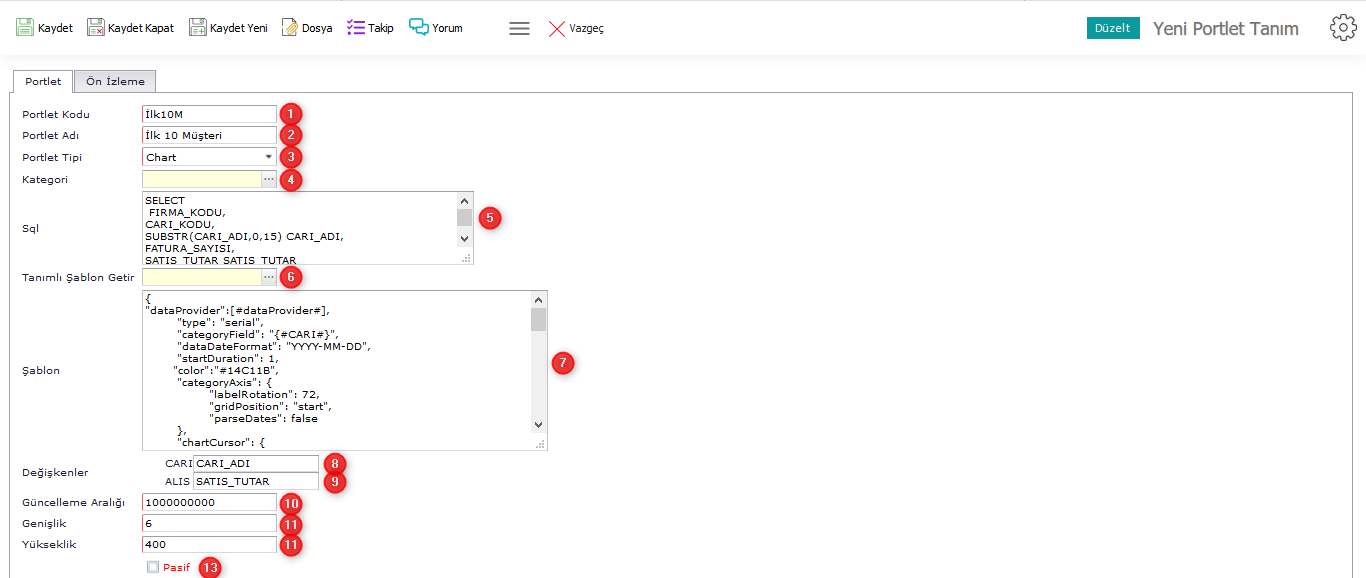Open the Yorum comments icon
The width and height of the screenshot is (1366, 578).
418,28
